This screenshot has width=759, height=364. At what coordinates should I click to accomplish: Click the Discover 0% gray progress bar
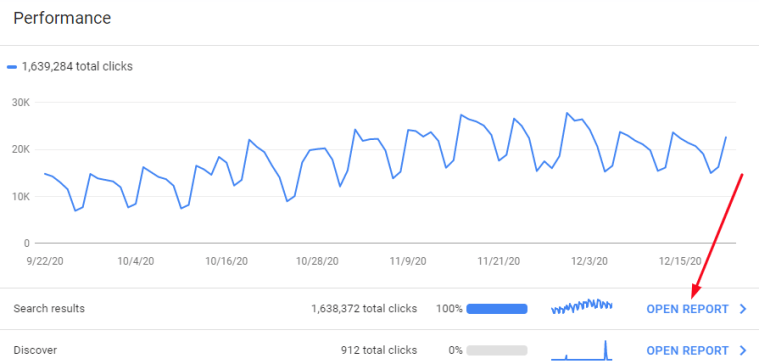point(497,350)
